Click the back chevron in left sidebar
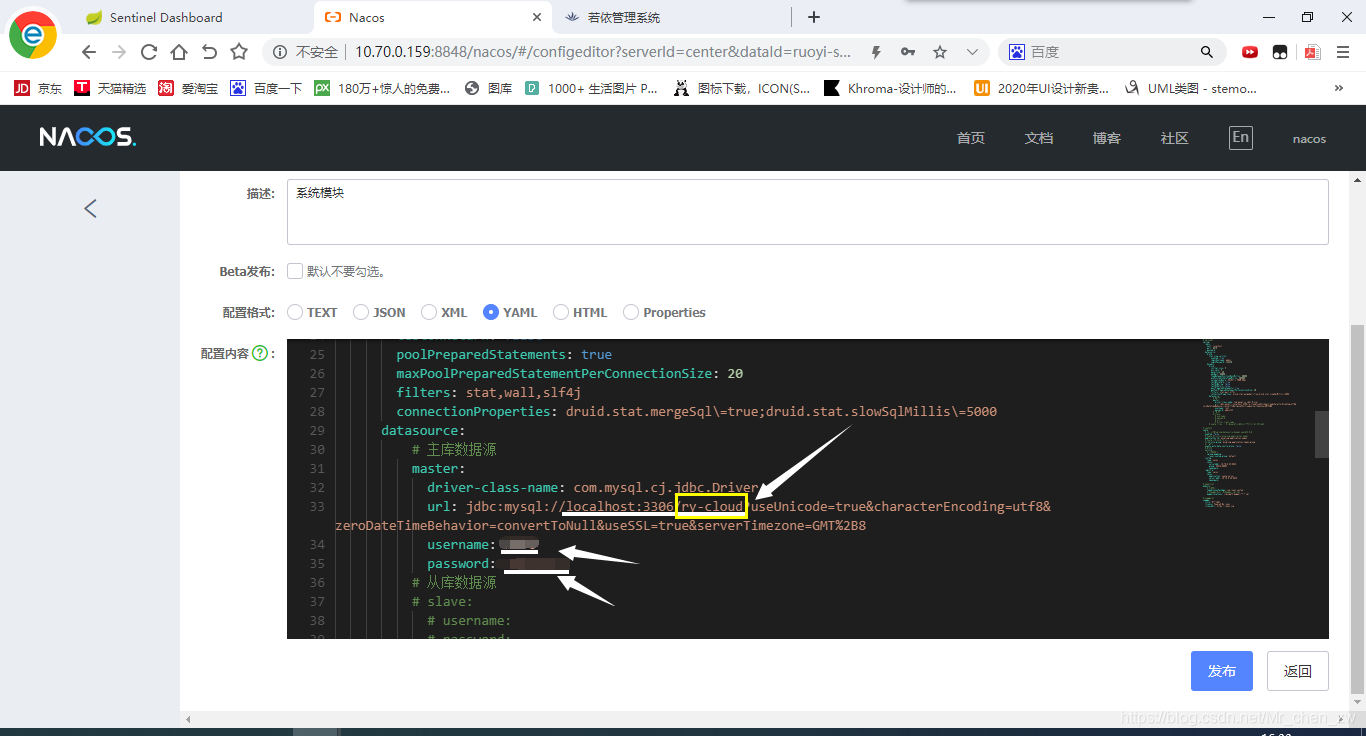 pyautogui.click(x=90, y=208)
